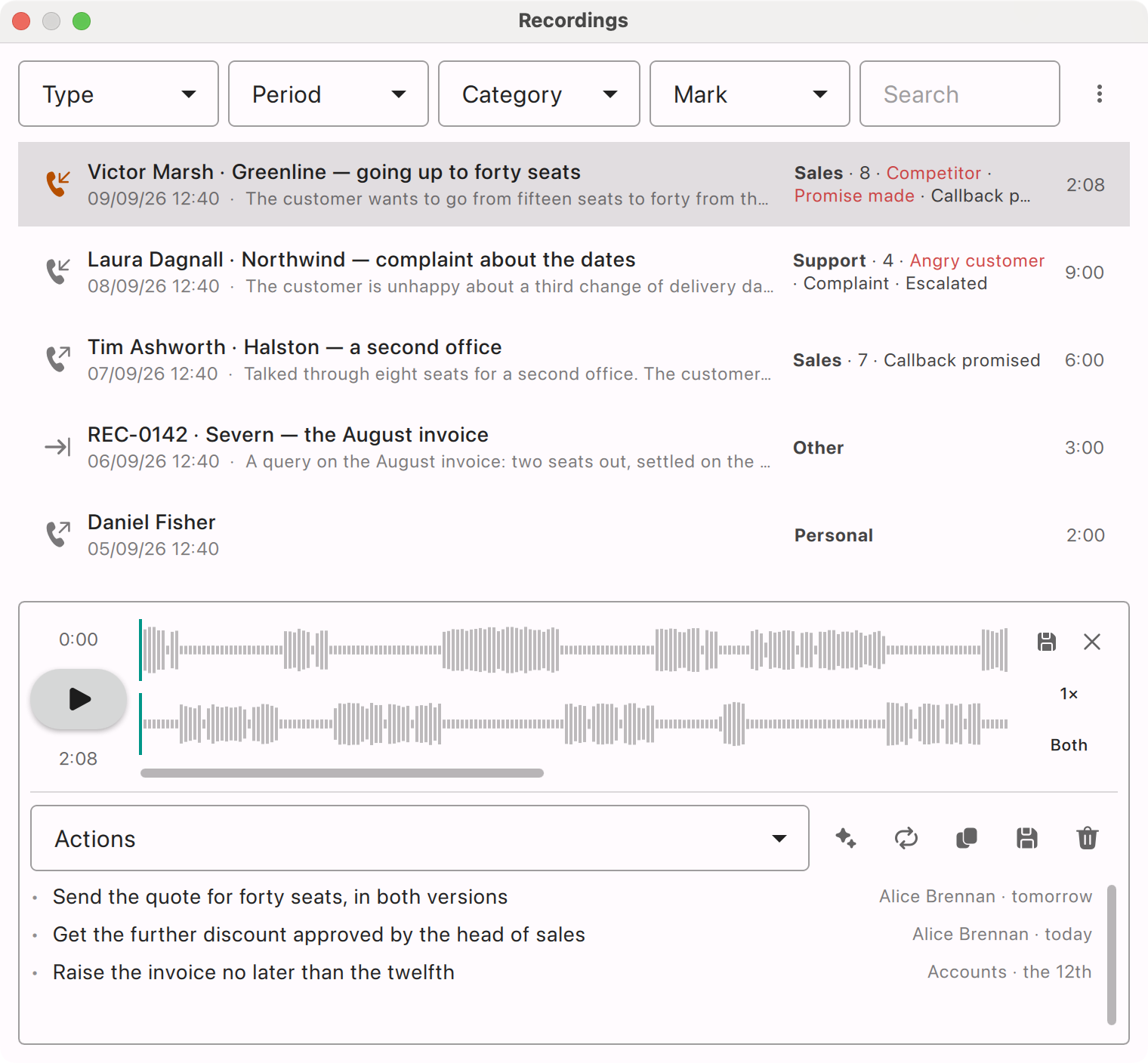Close the audio player panel

[x=1092, y=642]
